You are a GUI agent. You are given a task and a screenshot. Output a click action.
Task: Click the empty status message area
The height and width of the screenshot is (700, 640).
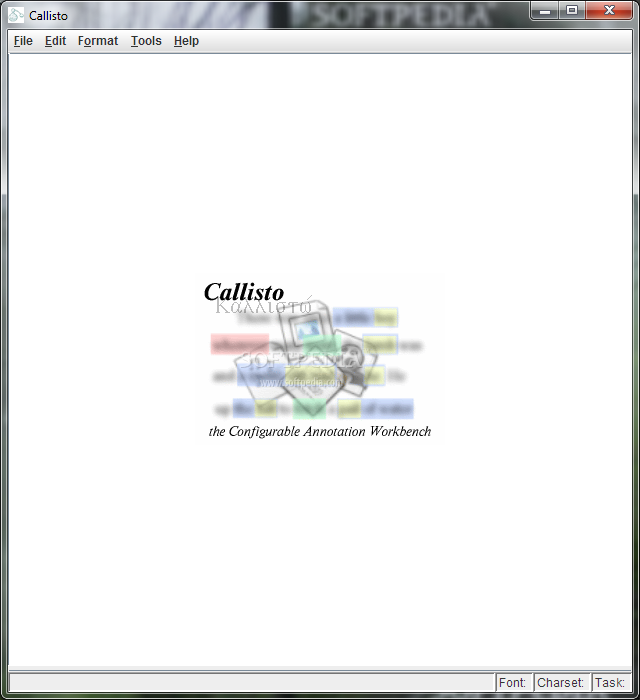pos(252,683)
